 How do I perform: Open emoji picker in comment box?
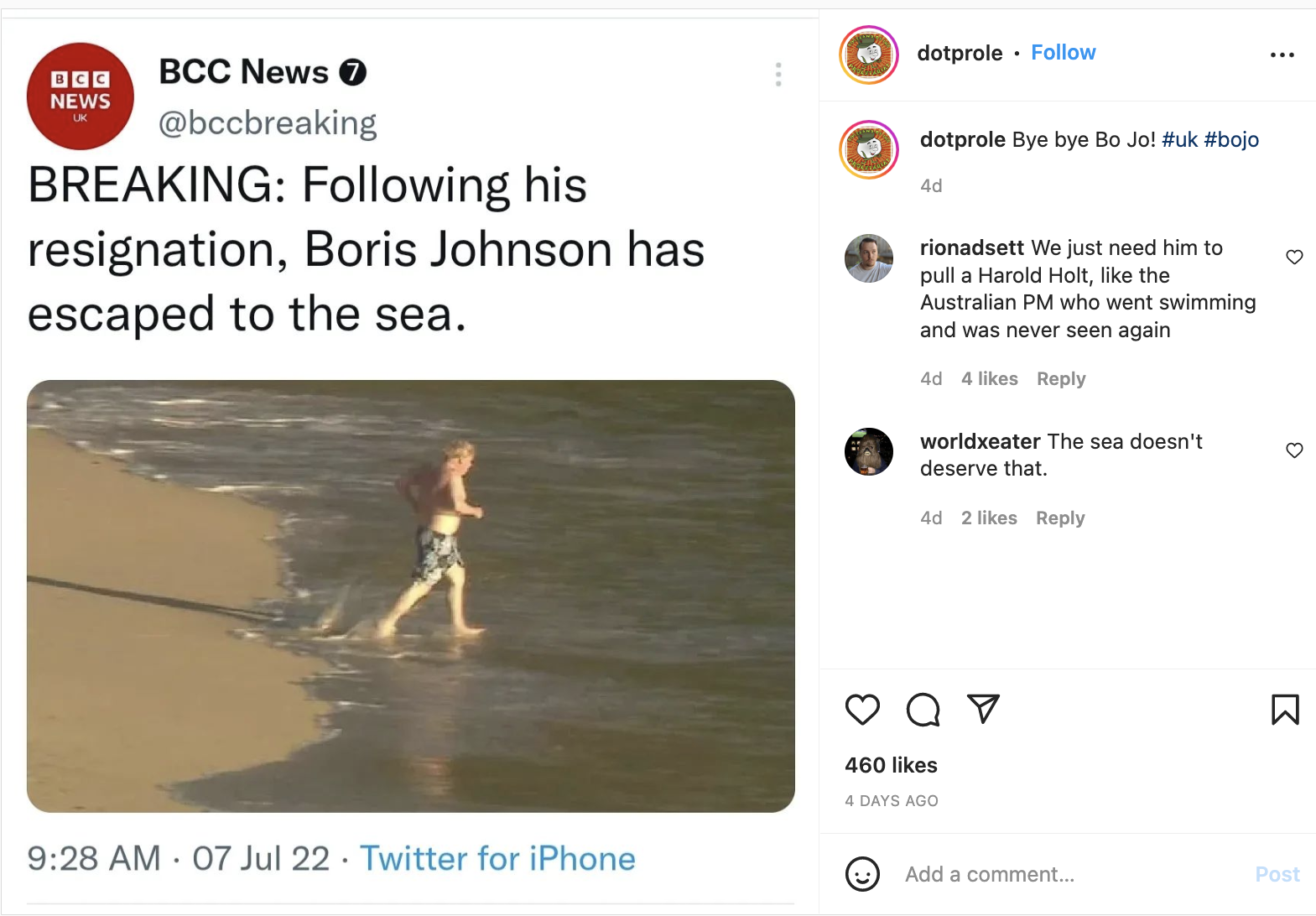point(862,874)
